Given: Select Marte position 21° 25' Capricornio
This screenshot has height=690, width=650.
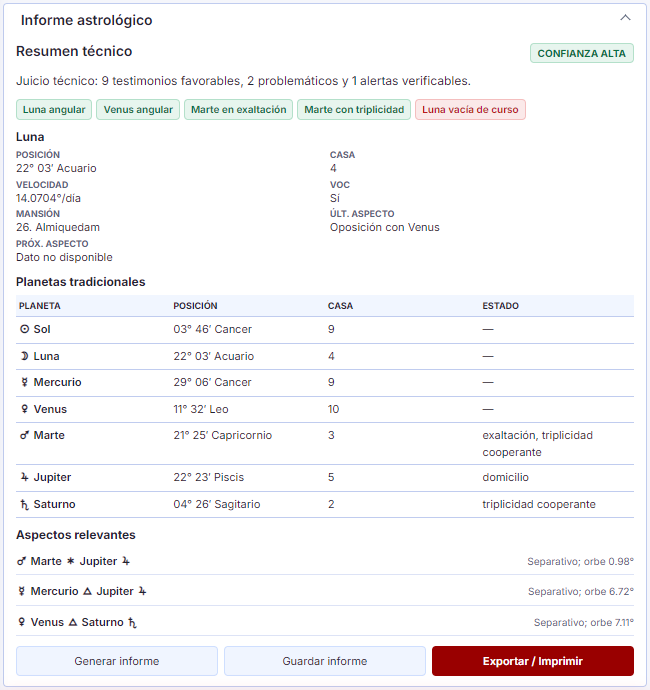Looking at the screenshot, I should (x=223, y=435).
